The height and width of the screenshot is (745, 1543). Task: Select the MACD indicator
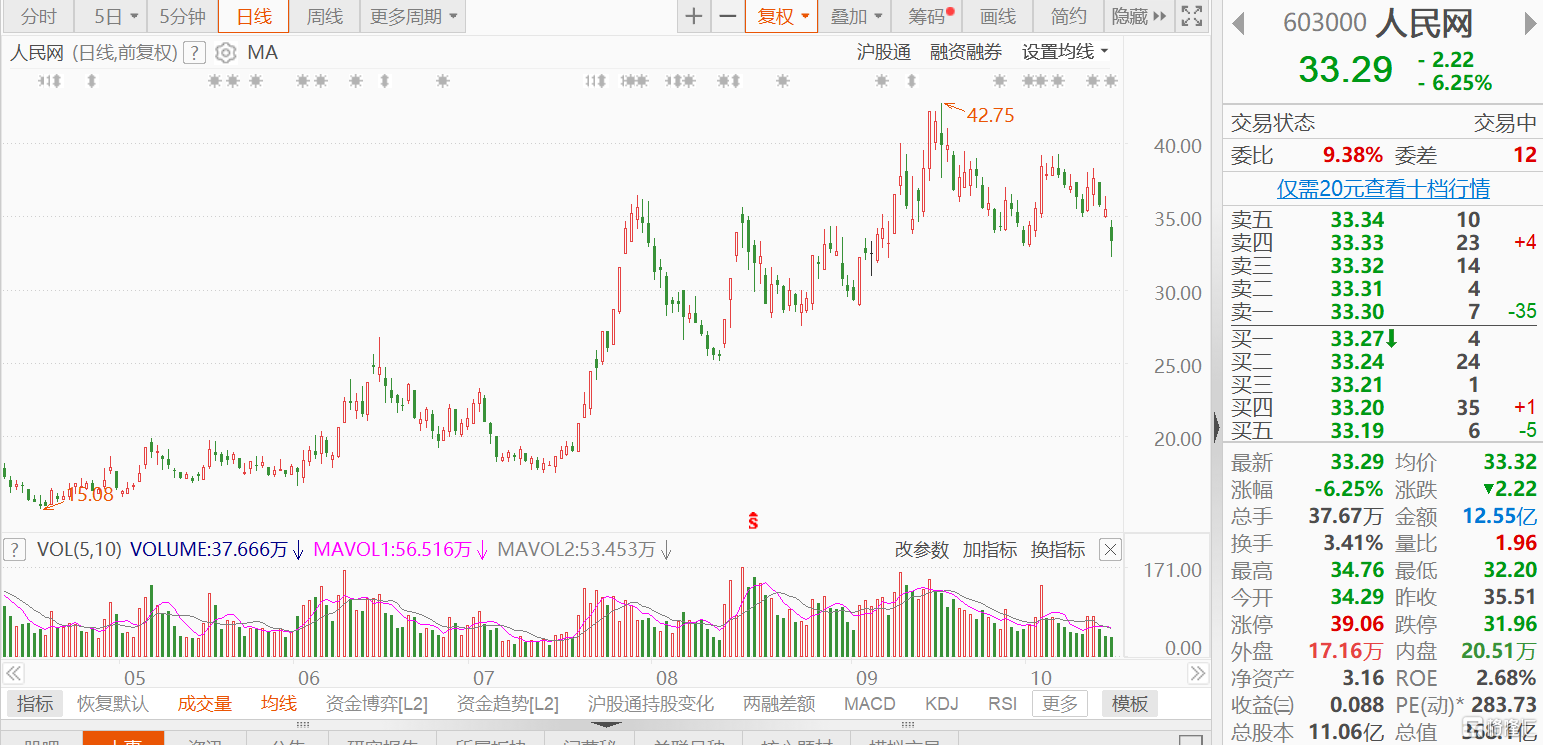870,704
